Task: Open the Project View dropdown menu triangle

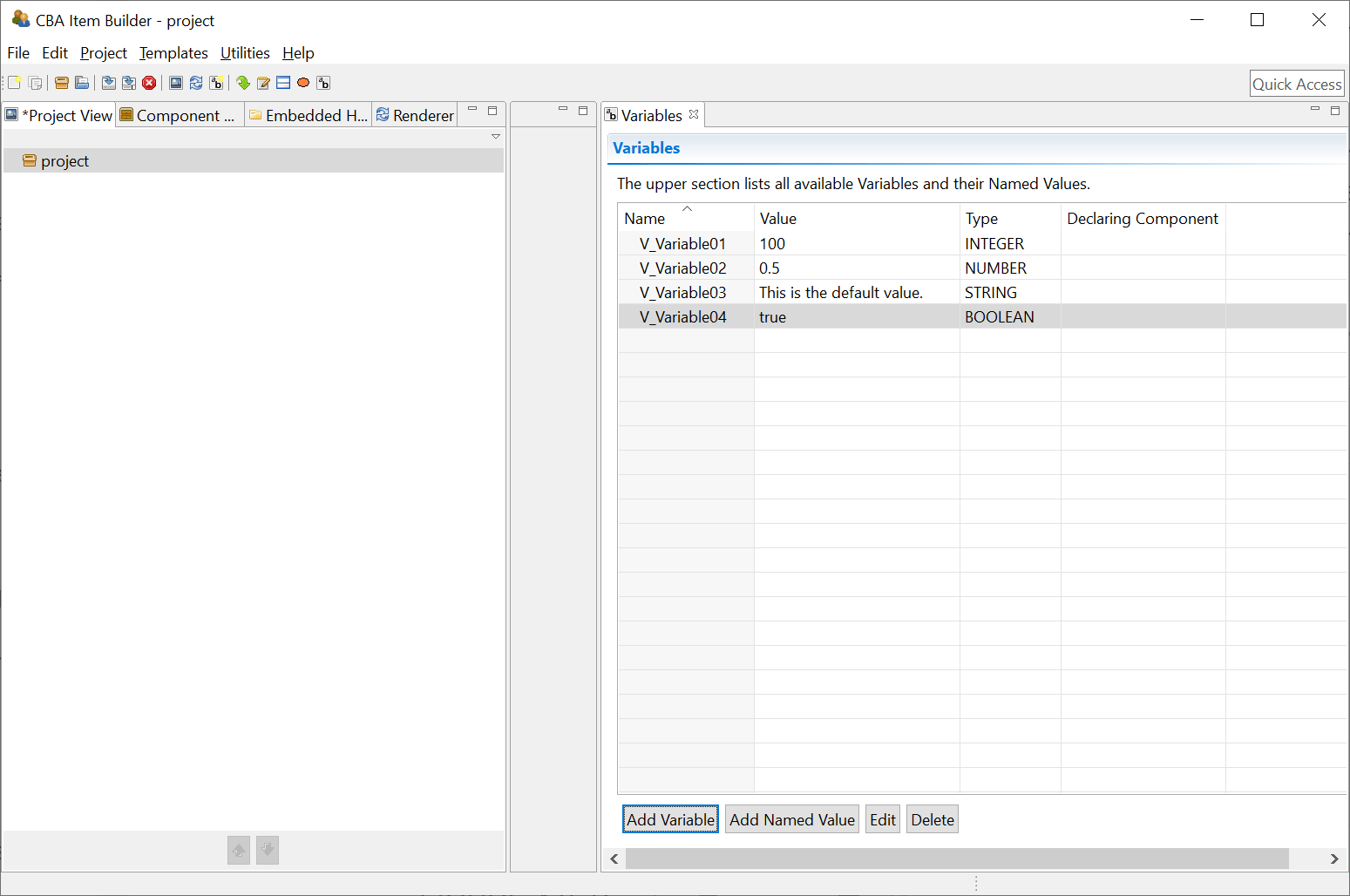Action: pos(496,136)
